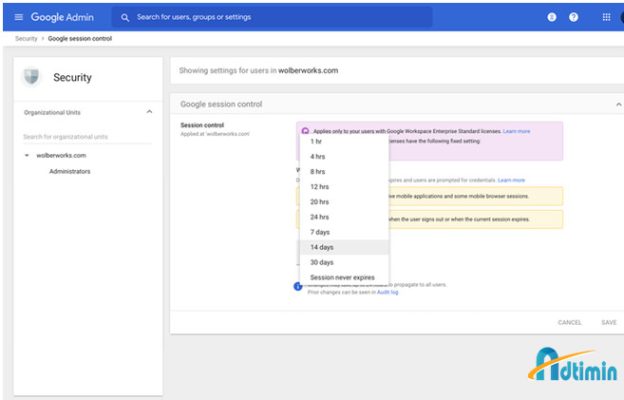Viewport: 624px width, 400px height.
Task: Choose 12 hrs session duration
Action: pos(344,187)
